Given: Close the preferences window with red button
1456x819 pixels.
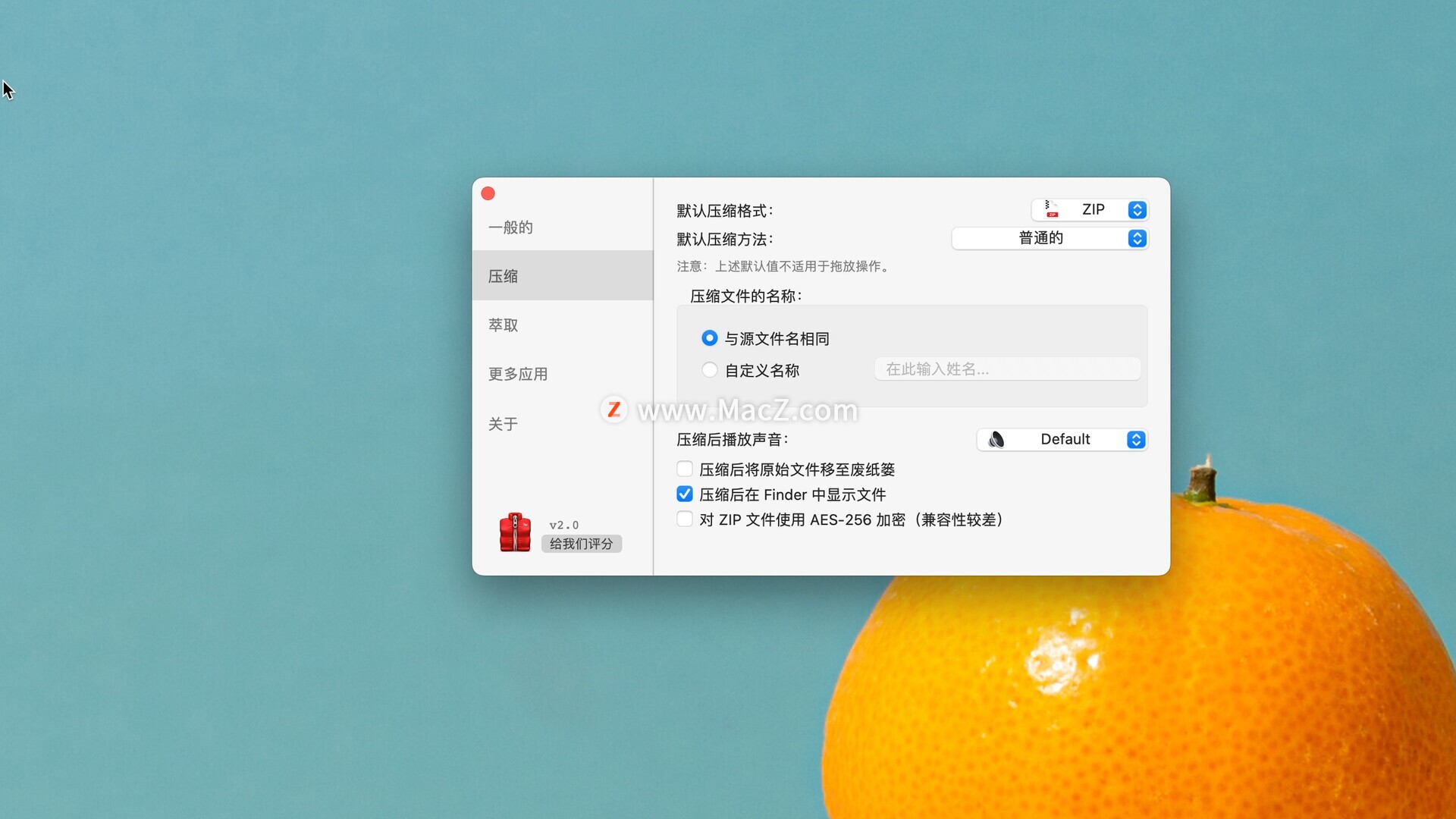Looking at the screenshot, I should [x=488, y=194].
